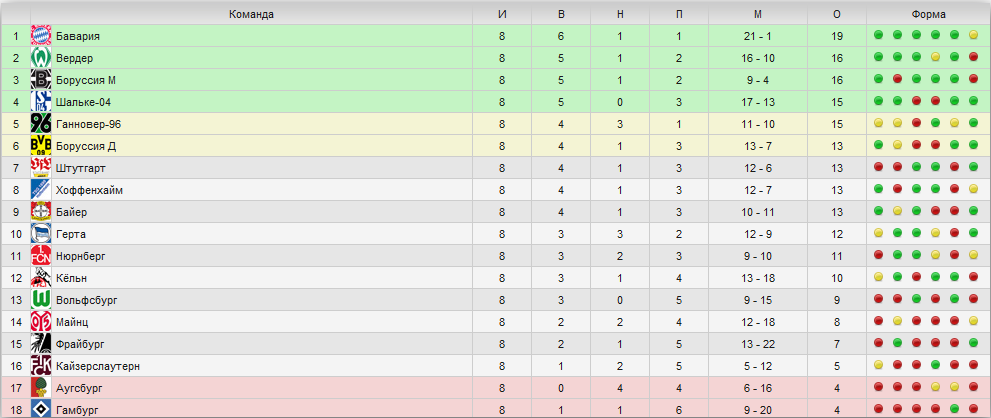Open the Штутгарт team name link

point(80,168)
